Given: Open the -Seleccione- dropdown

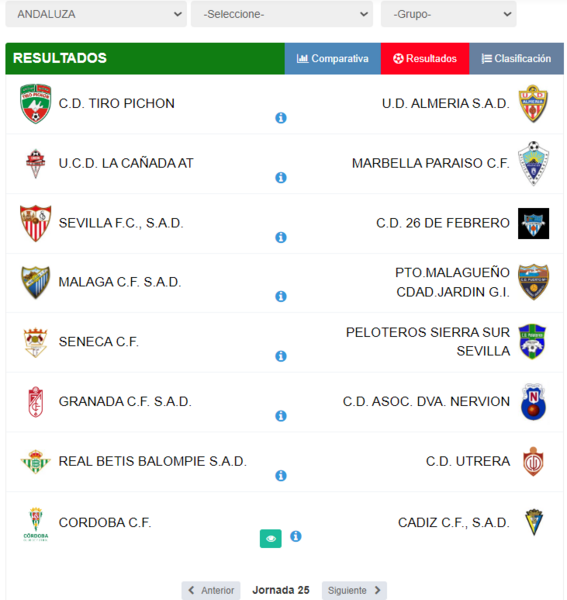Looking at the screenshot, I should pyautogui.click(x=282, y=14).
